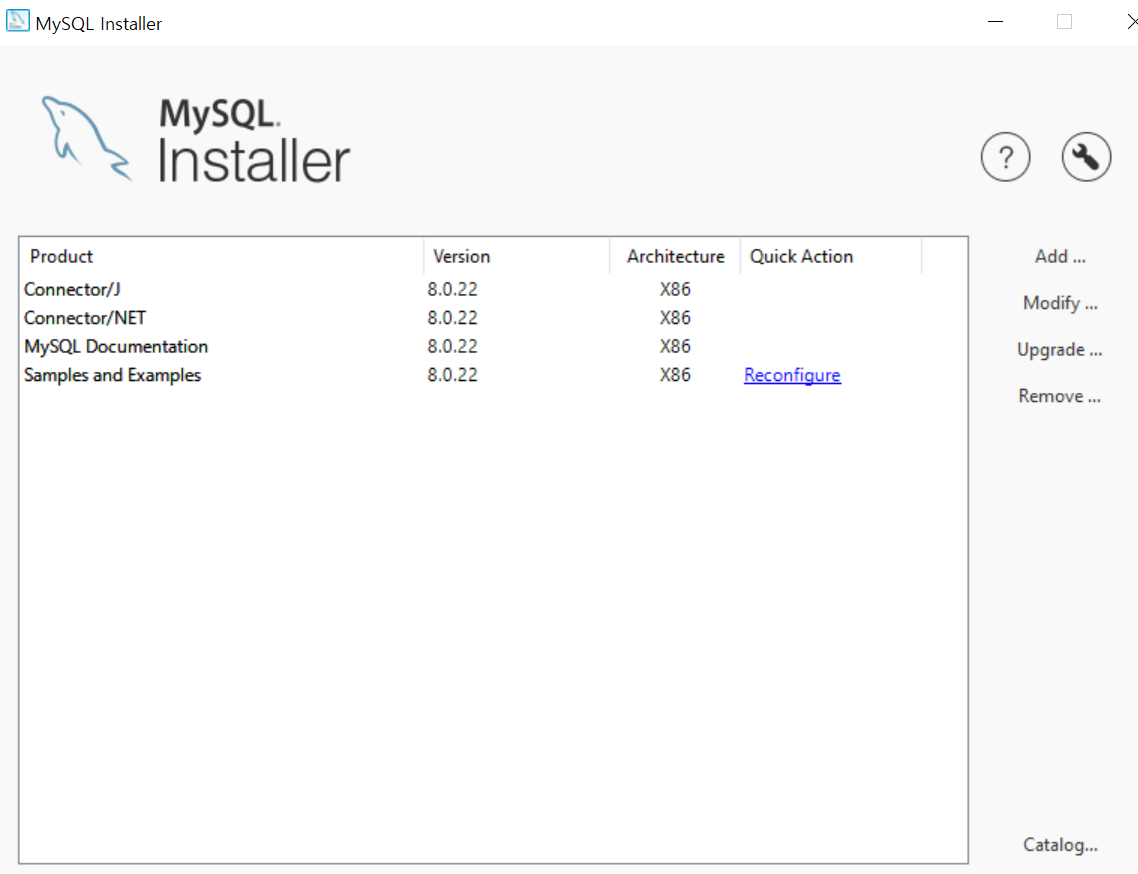
Task: Select the Connector/NET row
Action: [x=494, y=318]
